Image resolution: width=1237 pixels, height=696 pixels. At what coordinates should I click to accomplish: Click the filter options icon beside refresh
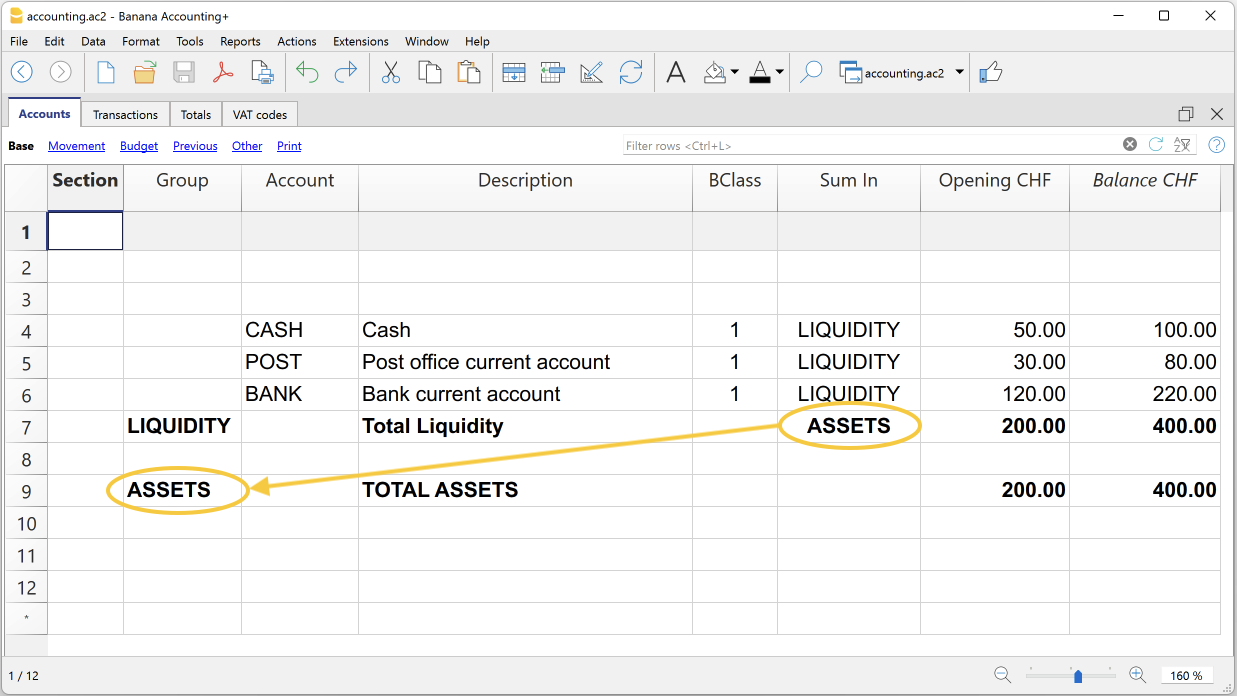[1183, 144]
